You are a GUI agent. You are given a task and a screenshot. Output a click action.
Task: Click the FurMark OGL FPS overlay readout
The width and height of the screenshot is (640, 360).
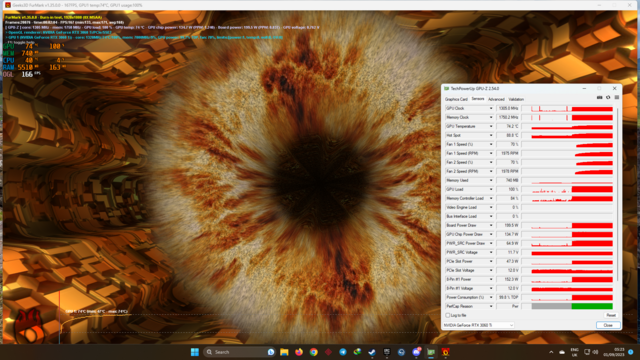pyautogui.click(x=22, y=74)
